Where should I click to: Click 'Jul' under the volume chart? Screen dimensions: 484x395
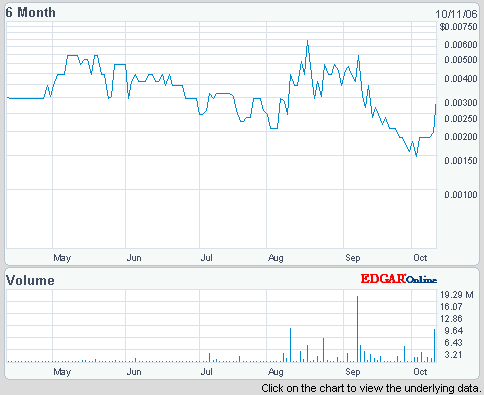coord(207,372)
